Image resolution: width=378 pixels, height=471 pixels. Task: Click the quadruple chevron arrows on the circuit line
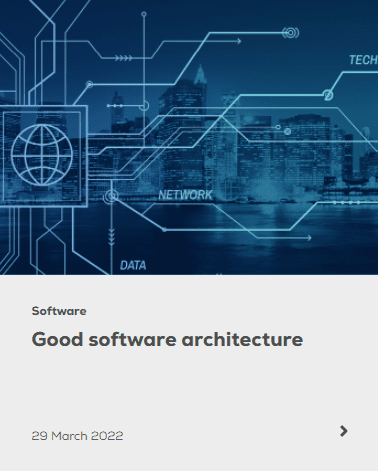coord(124,58)
